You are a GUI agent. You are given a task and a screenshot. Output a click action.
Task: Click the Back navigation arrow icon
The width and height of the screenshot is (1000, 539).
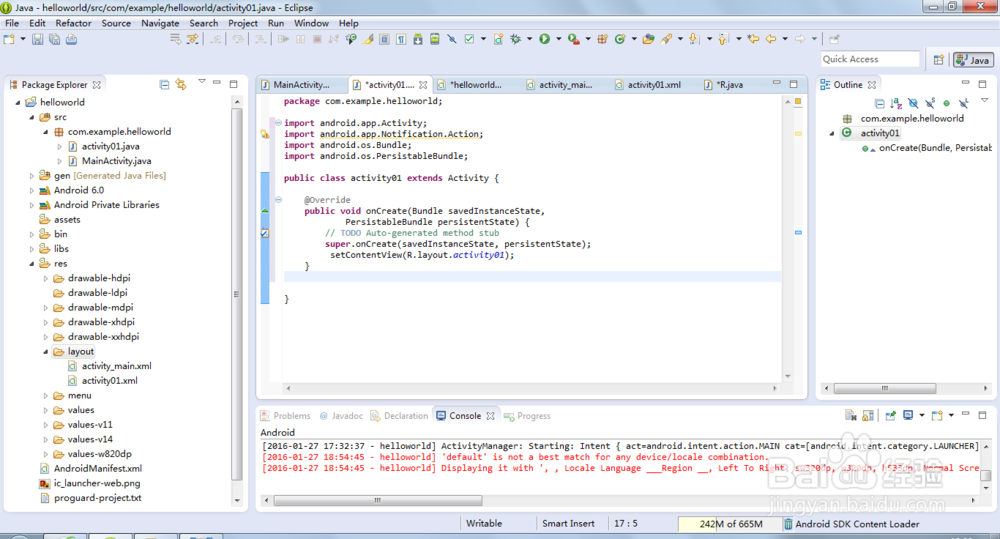click(x=771, y=39)
